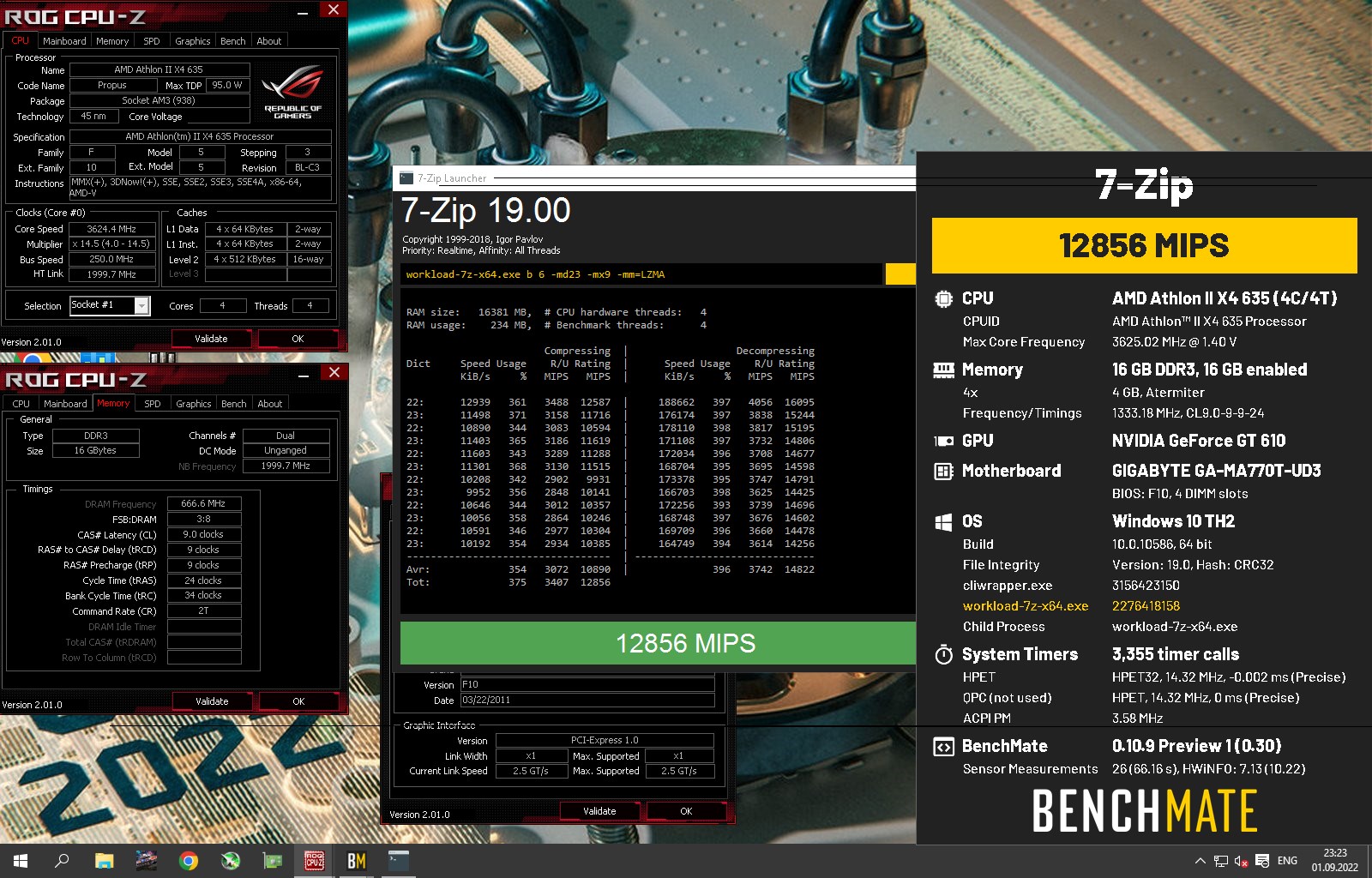Click the CAS# Latency 9.0 clocks value
Screen dimensions: 1372x878
point(203,534)
